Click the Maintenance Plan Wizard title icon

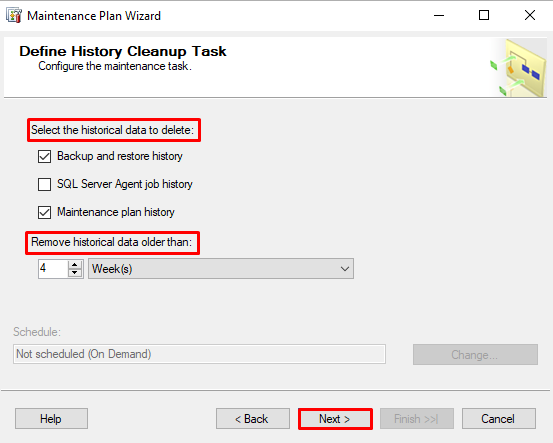14,16
